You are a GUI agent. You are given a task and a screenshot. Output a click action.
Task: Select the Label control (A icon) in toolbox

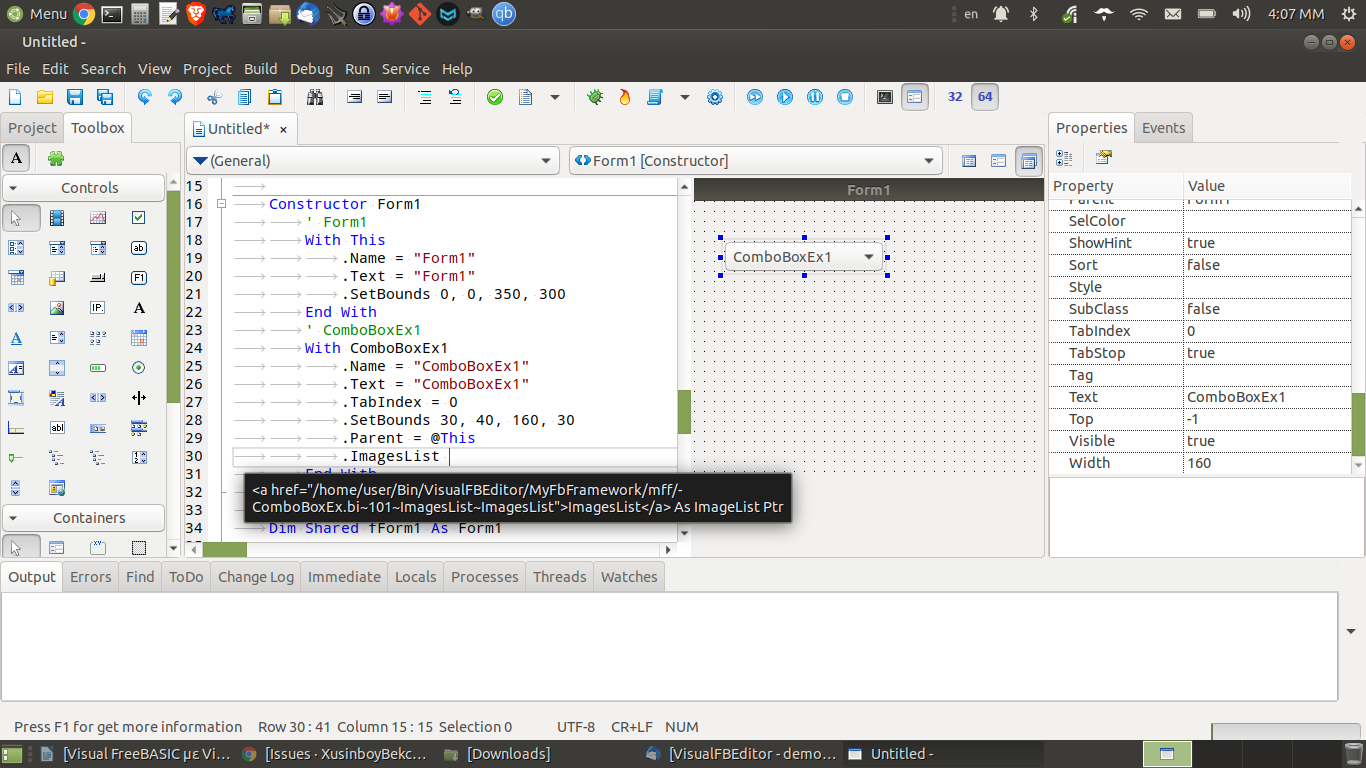139,308
